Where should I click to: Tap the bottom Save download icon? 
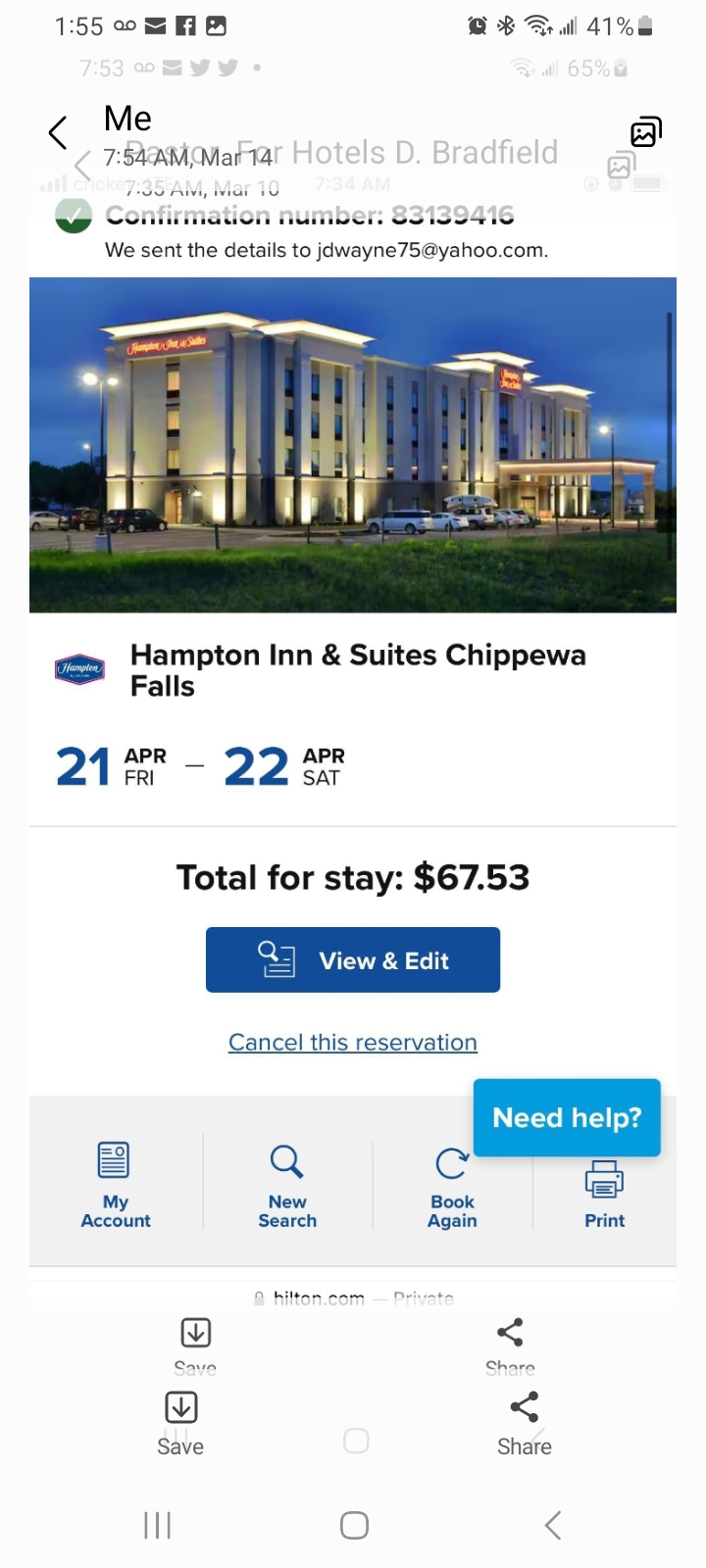pyautogui.click(x=181, y=1408)
